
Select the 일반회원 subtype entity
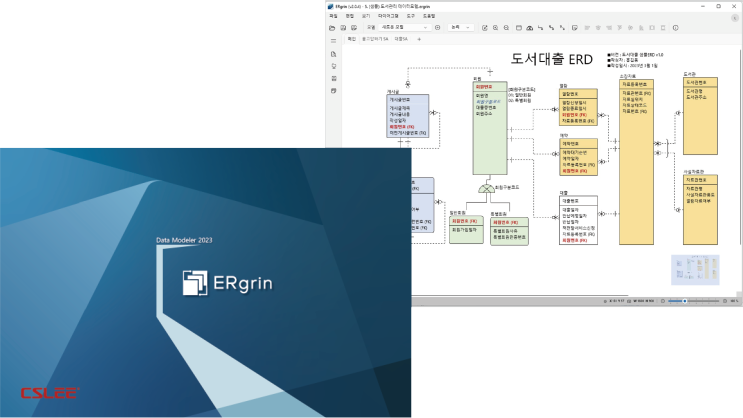click(x=466, y=230)
